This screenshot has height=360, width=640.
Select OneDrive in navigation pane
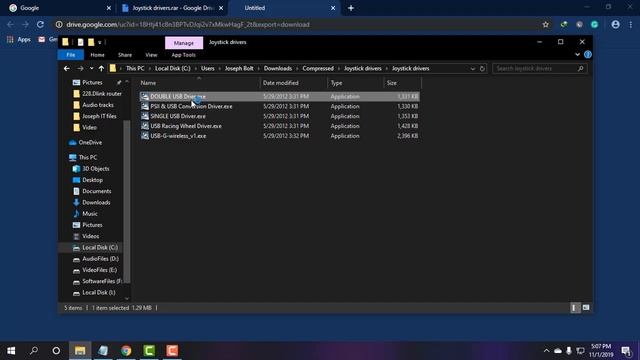tap(90, 142)
